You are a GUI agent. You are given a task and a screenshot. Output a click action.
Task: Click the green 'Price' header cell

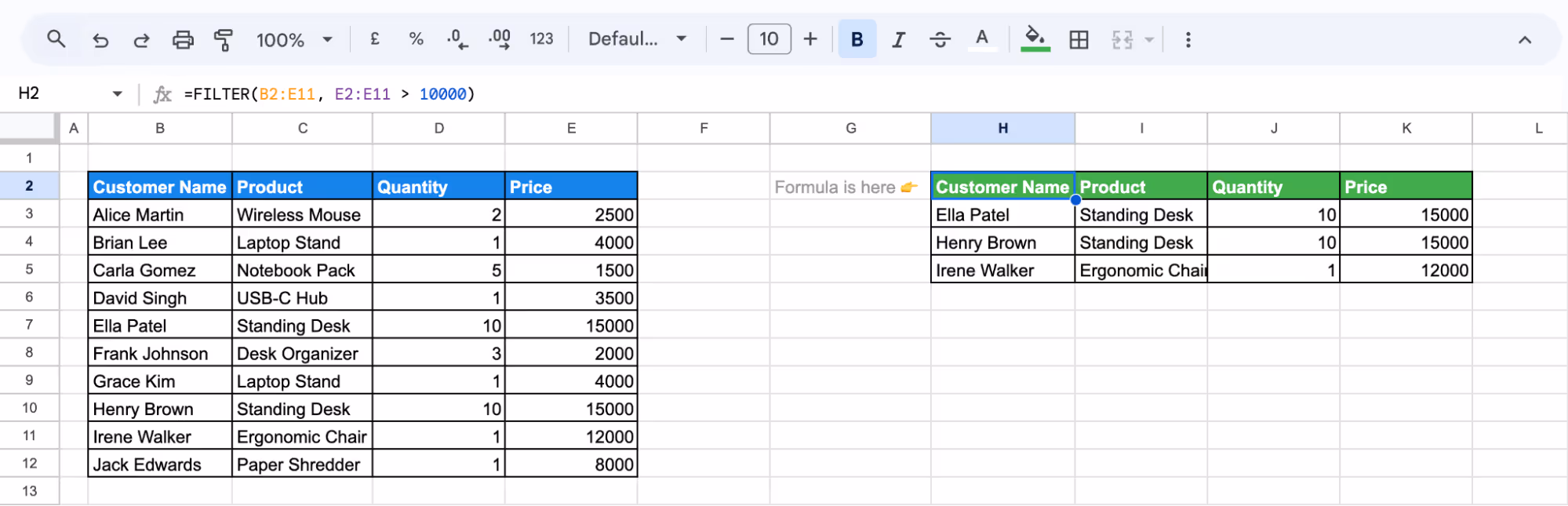point(1406,187)
